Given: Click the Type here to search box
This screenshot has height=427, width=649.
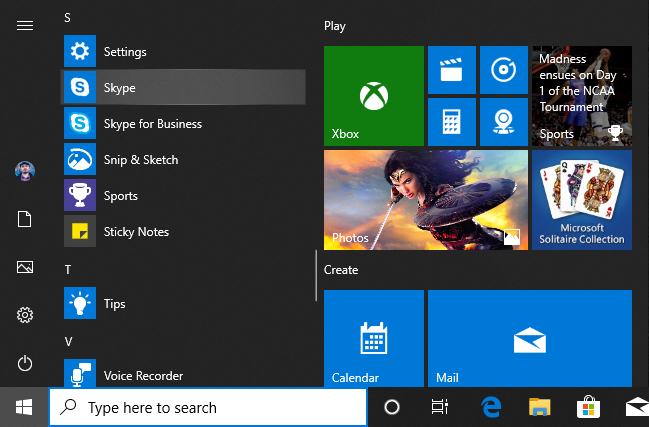Looking at the screenshot, I should click(x=208, y=407).
